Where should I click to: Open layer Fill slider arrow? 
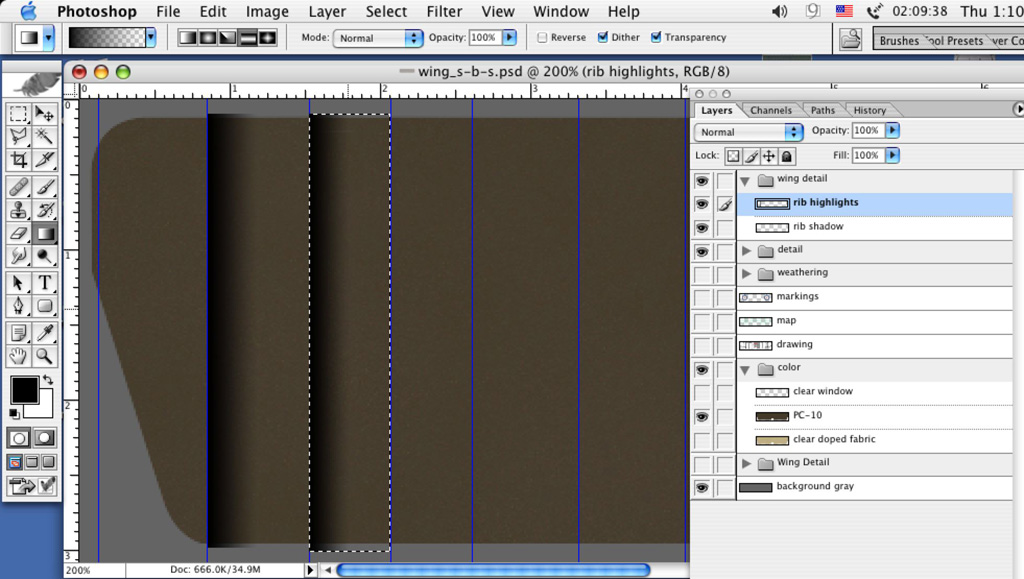click(892, 155)
